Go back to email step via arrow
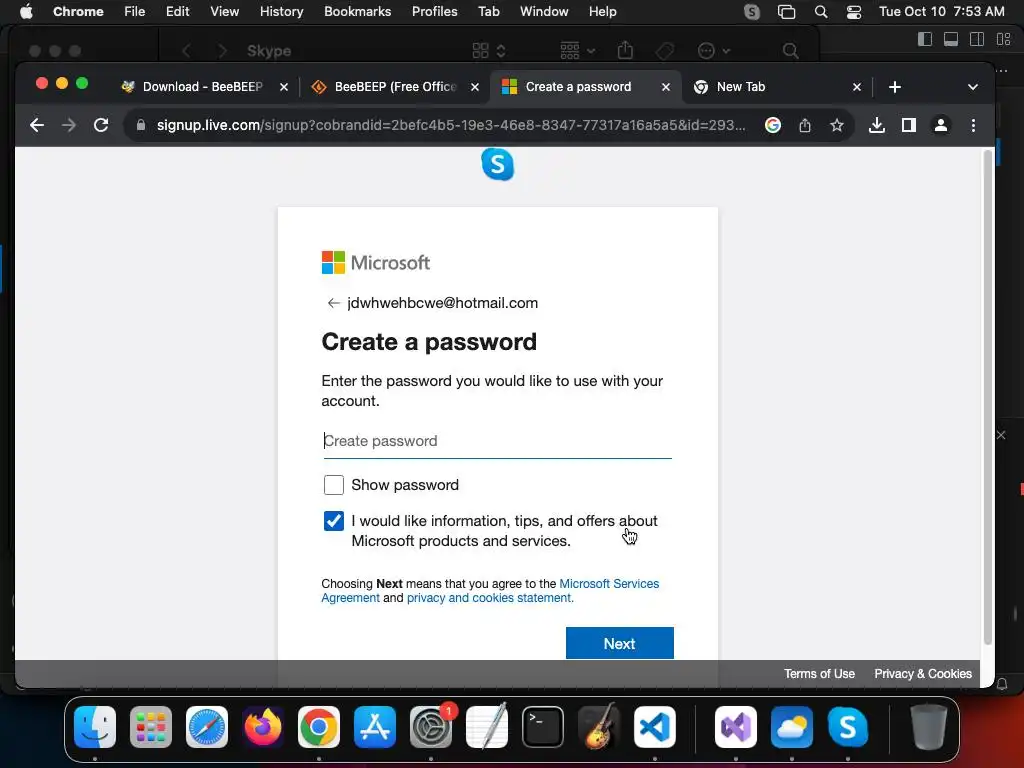1024x768 pixels. pos(334,303)
